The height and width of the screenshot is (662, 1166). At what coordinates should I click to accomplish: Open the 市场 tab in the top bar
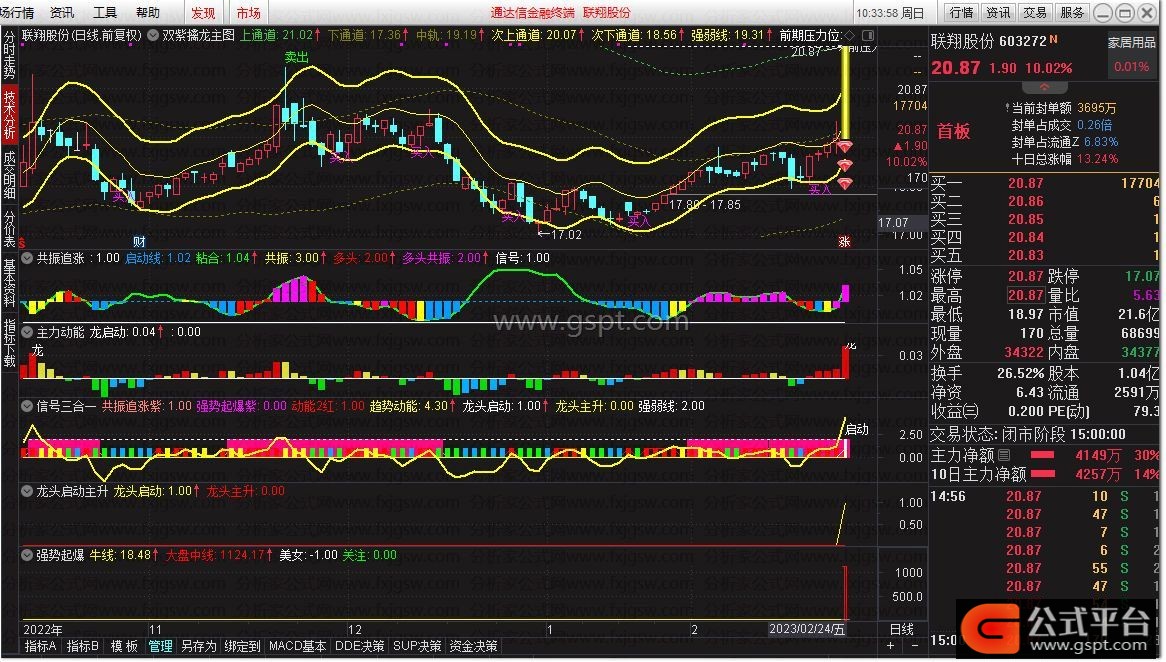pos(248,13)
